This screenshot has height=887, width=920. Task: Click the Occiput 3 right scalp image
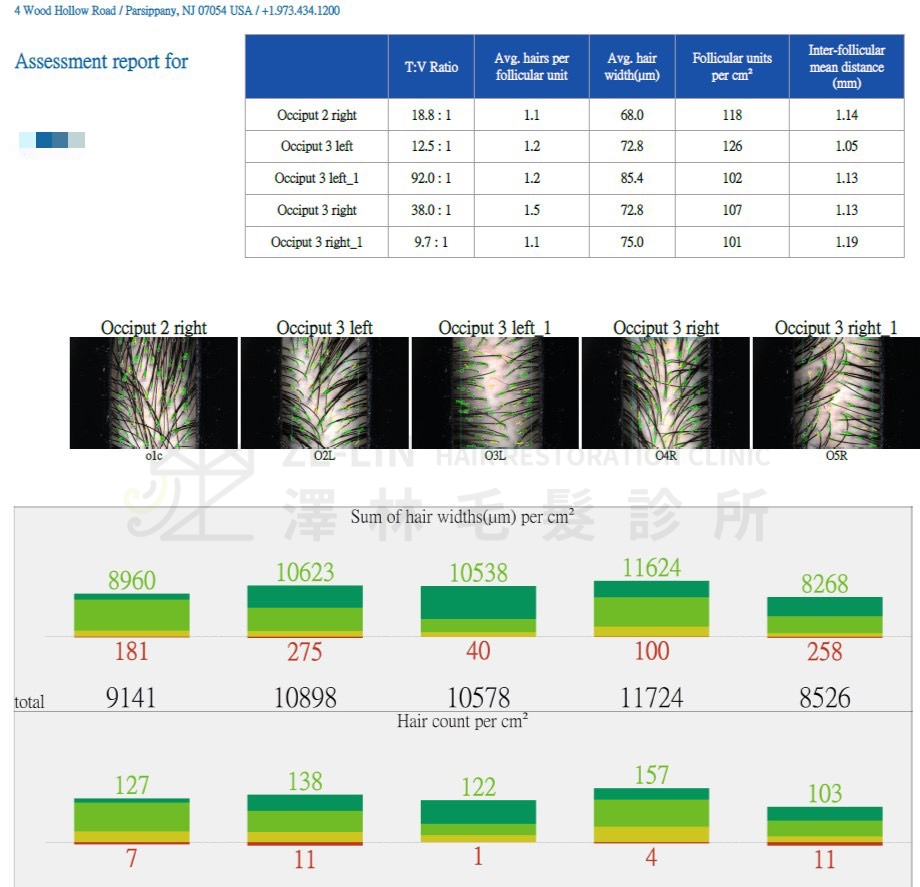tap(665, 392)
